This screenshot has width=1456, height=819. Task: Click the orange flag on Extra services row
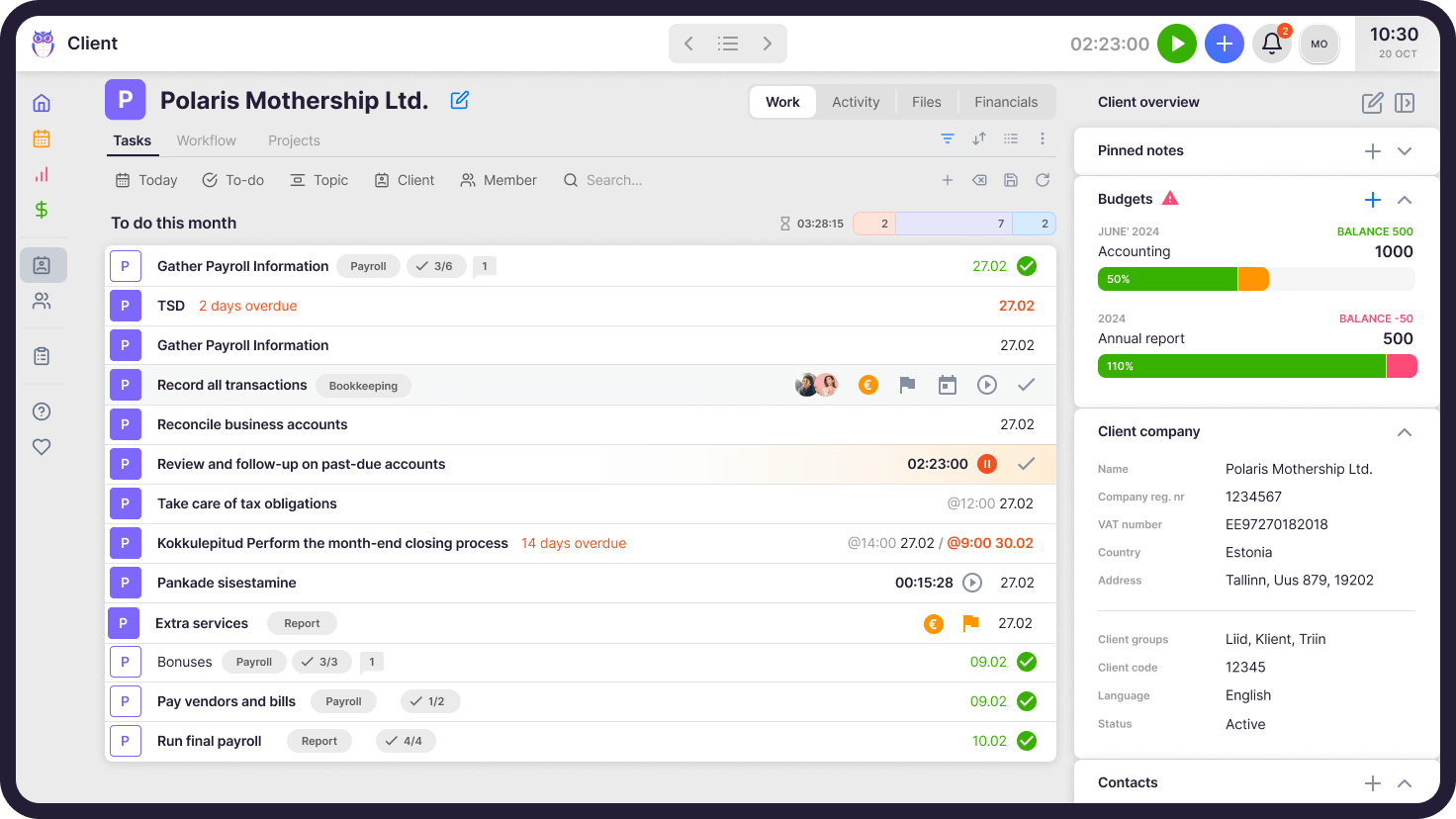click(x=970, y=623)
